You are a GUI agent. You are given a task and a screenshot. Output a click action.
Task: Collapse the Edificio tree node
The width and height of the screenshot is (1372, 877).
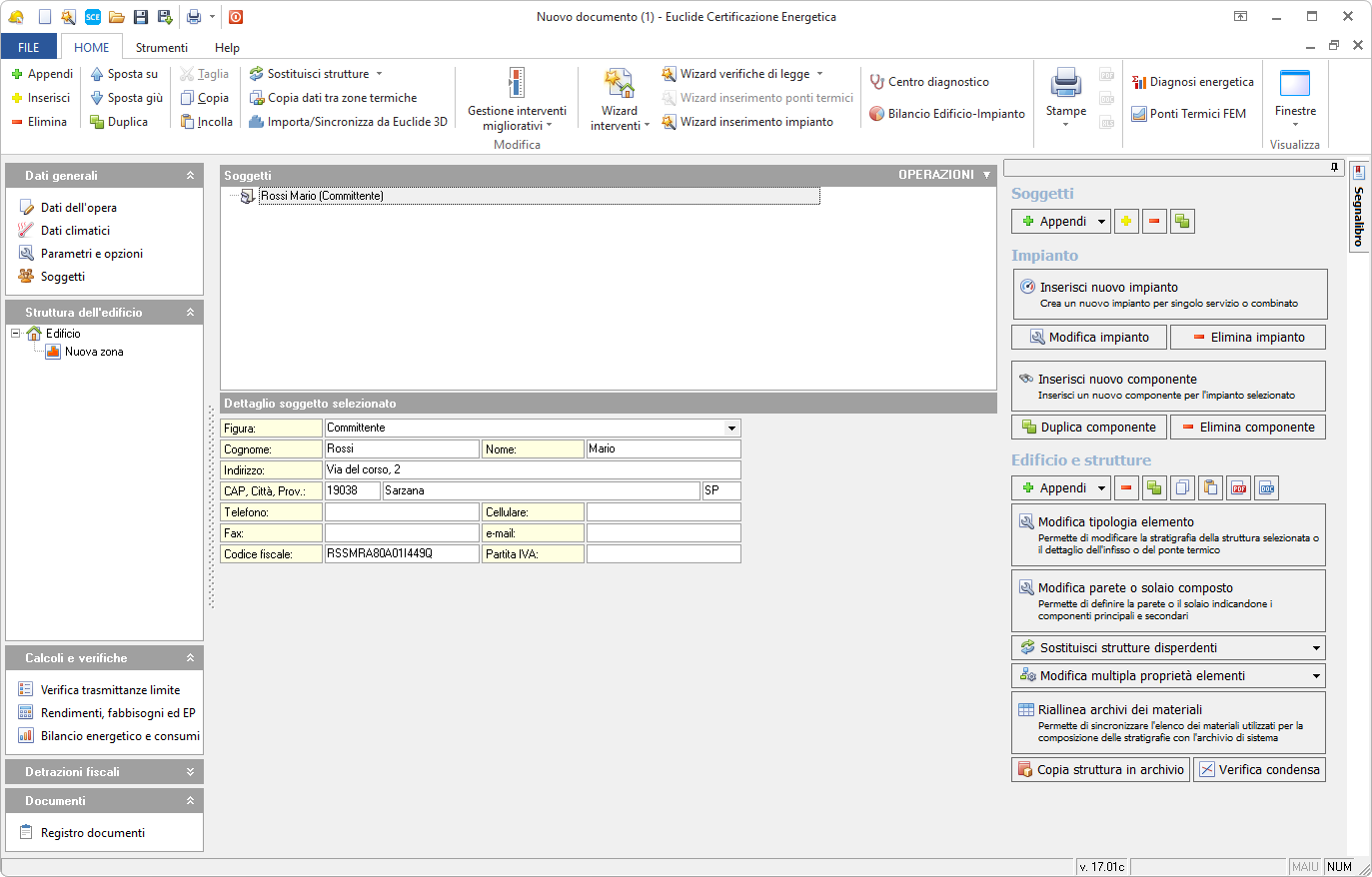tap(16, 334)
